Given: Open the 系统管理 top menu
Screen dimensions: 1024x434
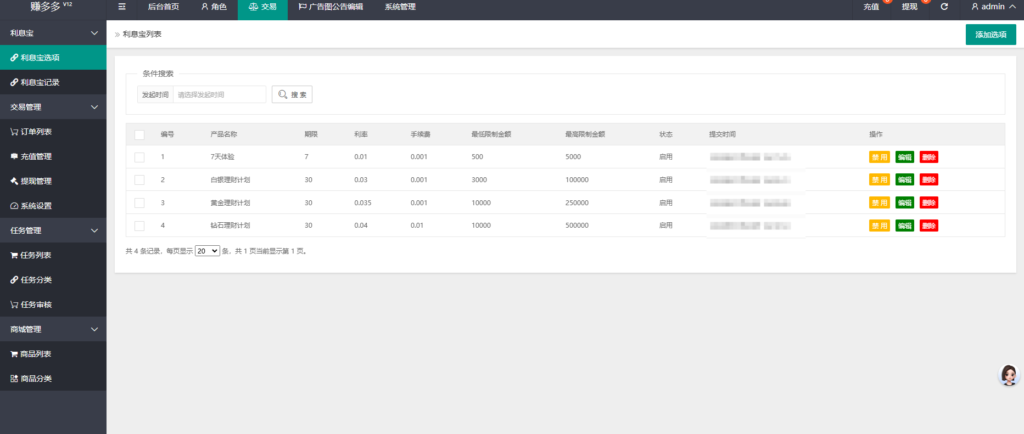Looking at the screenshot, I should [x=400, y=7].
